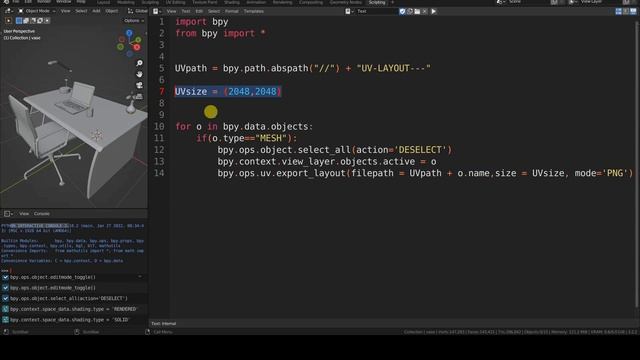Open the text editor Text menu
The height and width of the screenshot is (360, 640).
(x=186, y=11)
